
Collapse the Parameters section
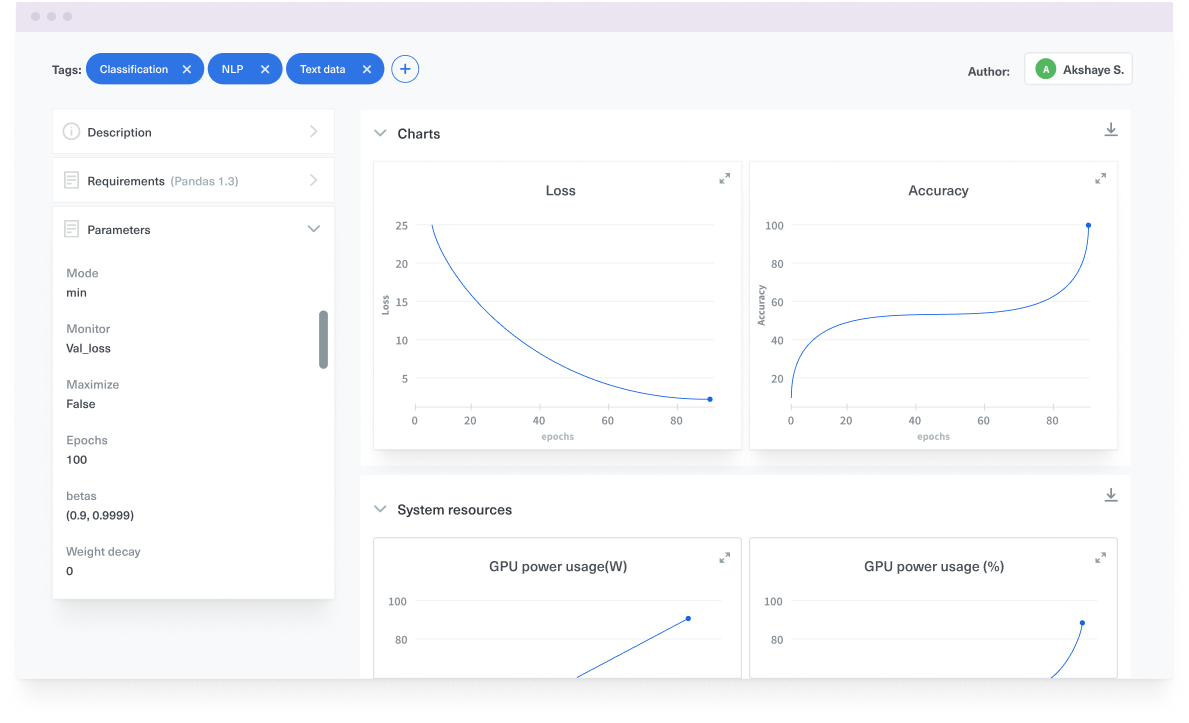(x=313, y=228)
